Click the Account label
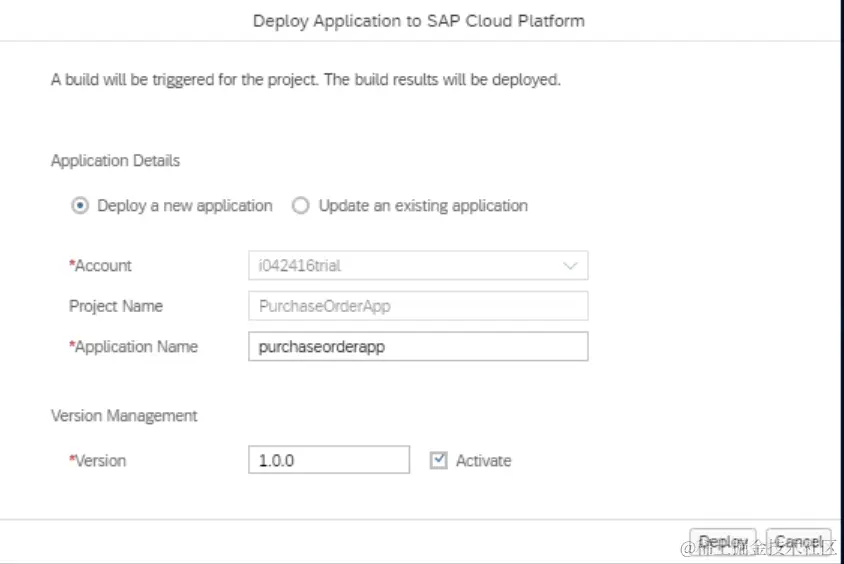Screen dimensions: 844x564 tap(100, 265)
